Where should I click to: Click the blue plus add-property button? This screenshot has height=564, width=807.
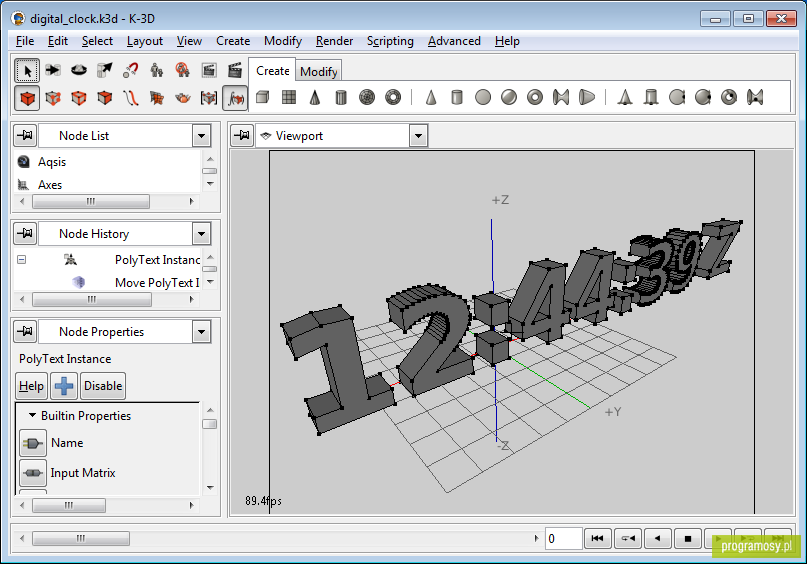click(x=64, y=386)
